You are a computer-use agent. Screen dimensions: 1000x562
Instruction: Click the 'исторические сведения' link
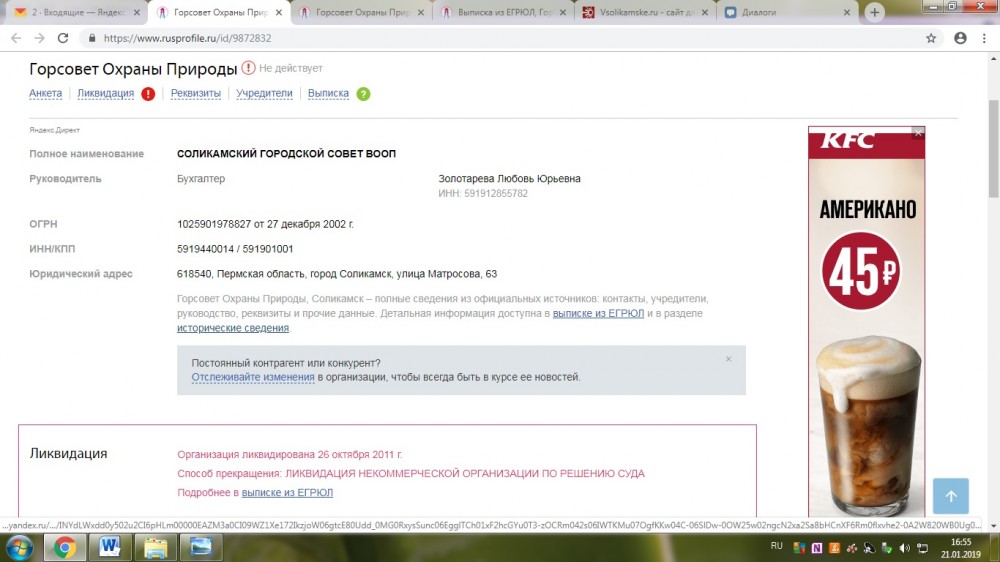pyautogui.click(x=232, y=328)
